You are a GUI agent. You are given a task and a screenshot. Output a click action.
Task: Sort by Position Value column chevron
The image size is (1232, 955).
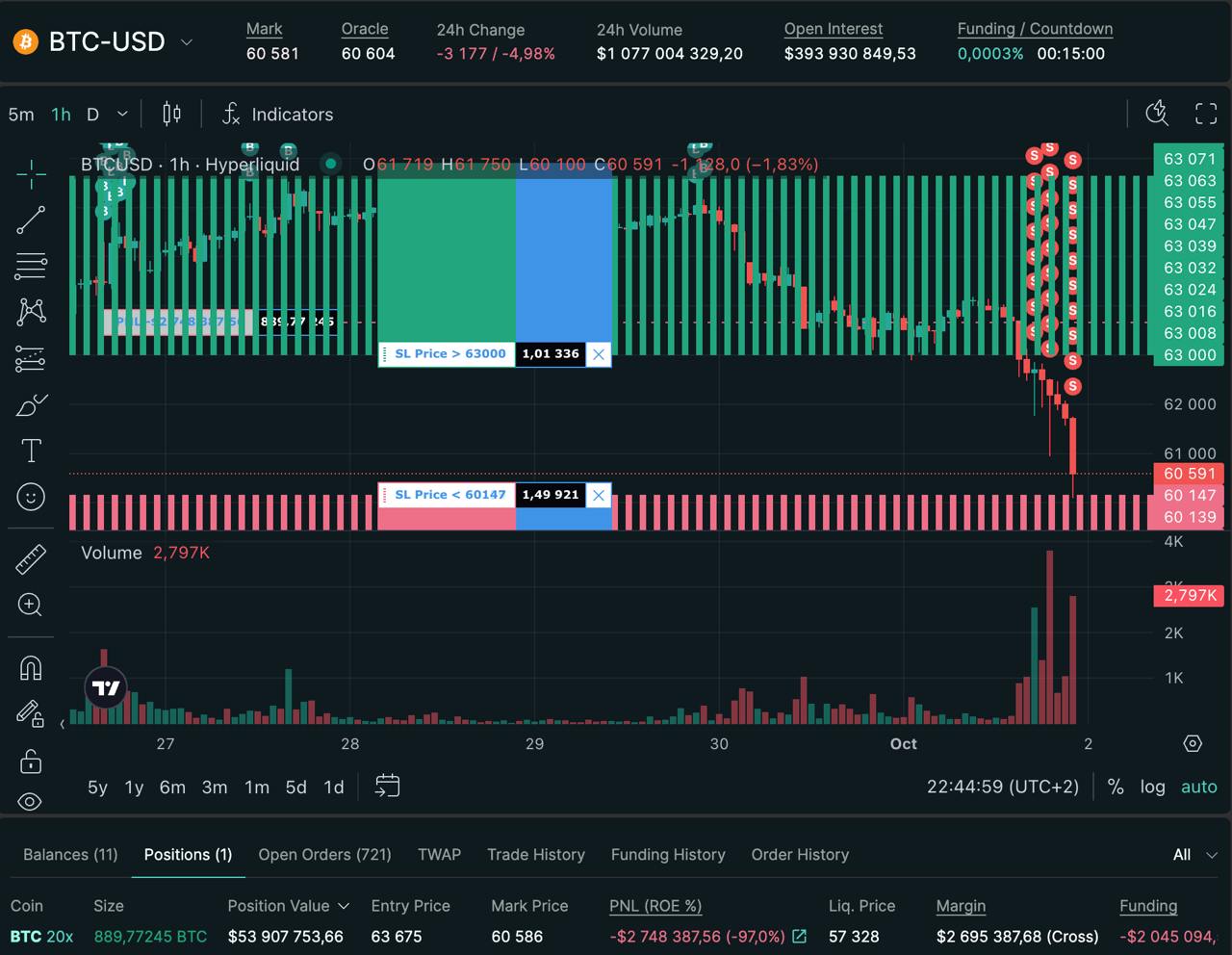[344, 907]
